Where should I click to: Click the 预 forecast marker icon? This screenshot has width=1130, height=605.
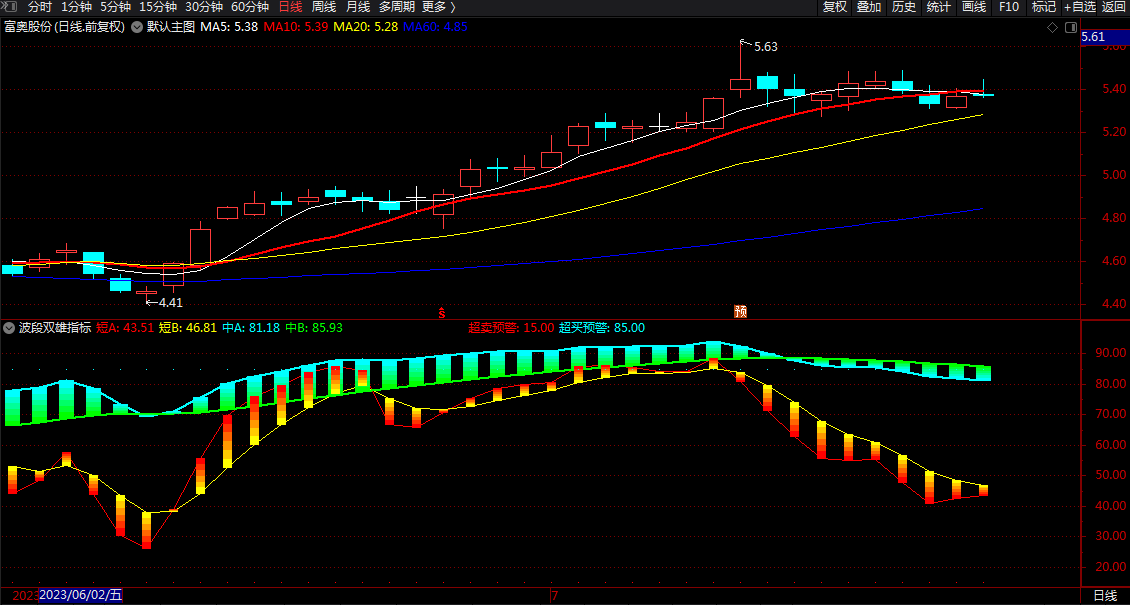(x=740, y=312)
